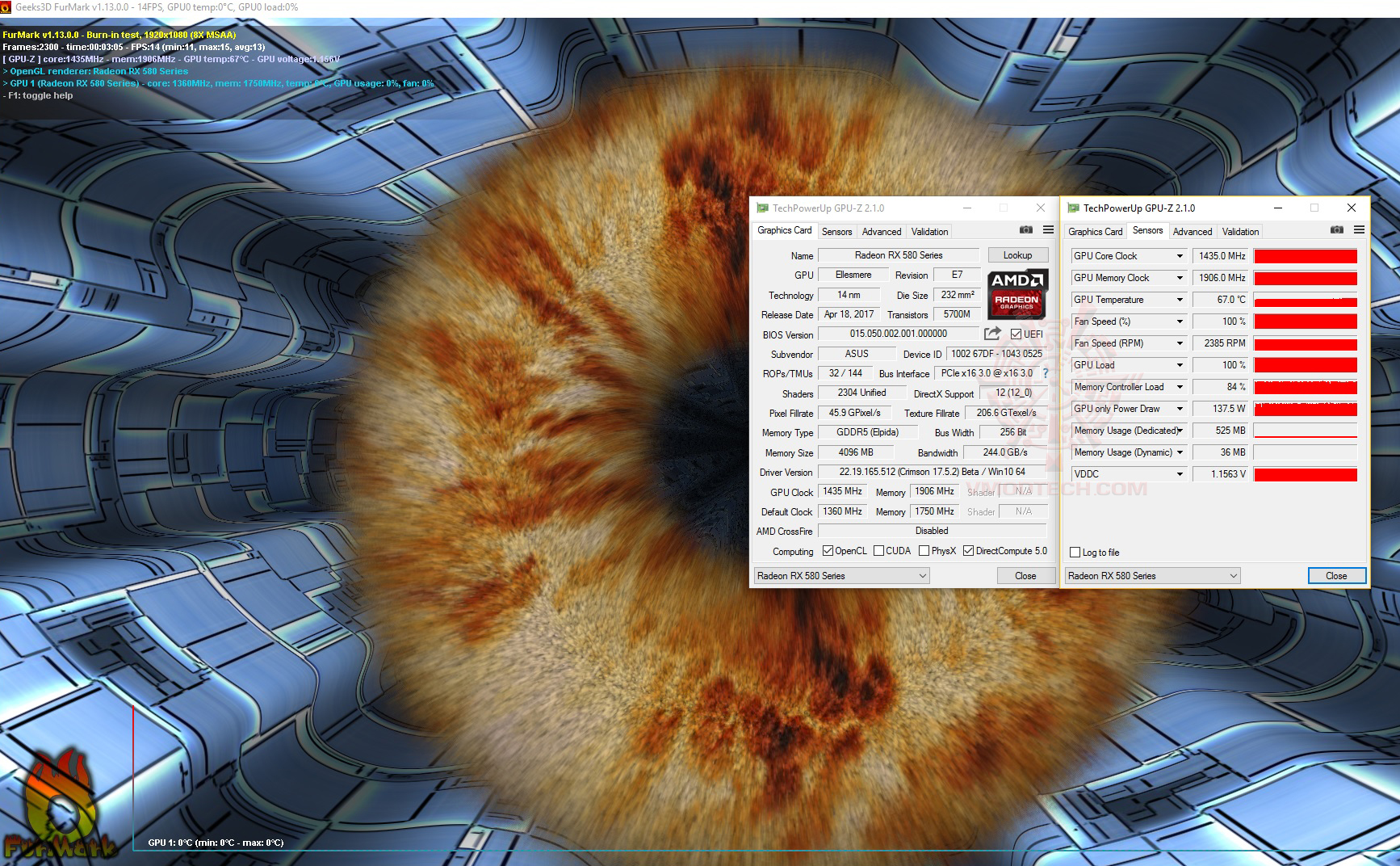Click the AMD Radeon Graphics logo

tap(1017, 293)
